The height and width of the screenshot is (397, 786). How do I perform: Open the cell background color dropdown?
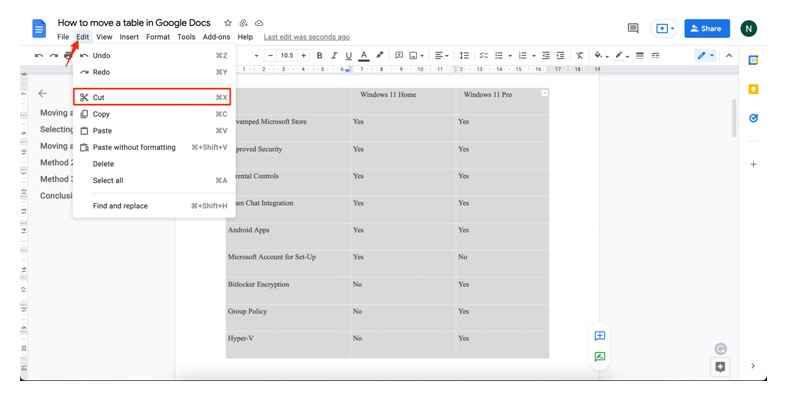(x=601, y=56)
